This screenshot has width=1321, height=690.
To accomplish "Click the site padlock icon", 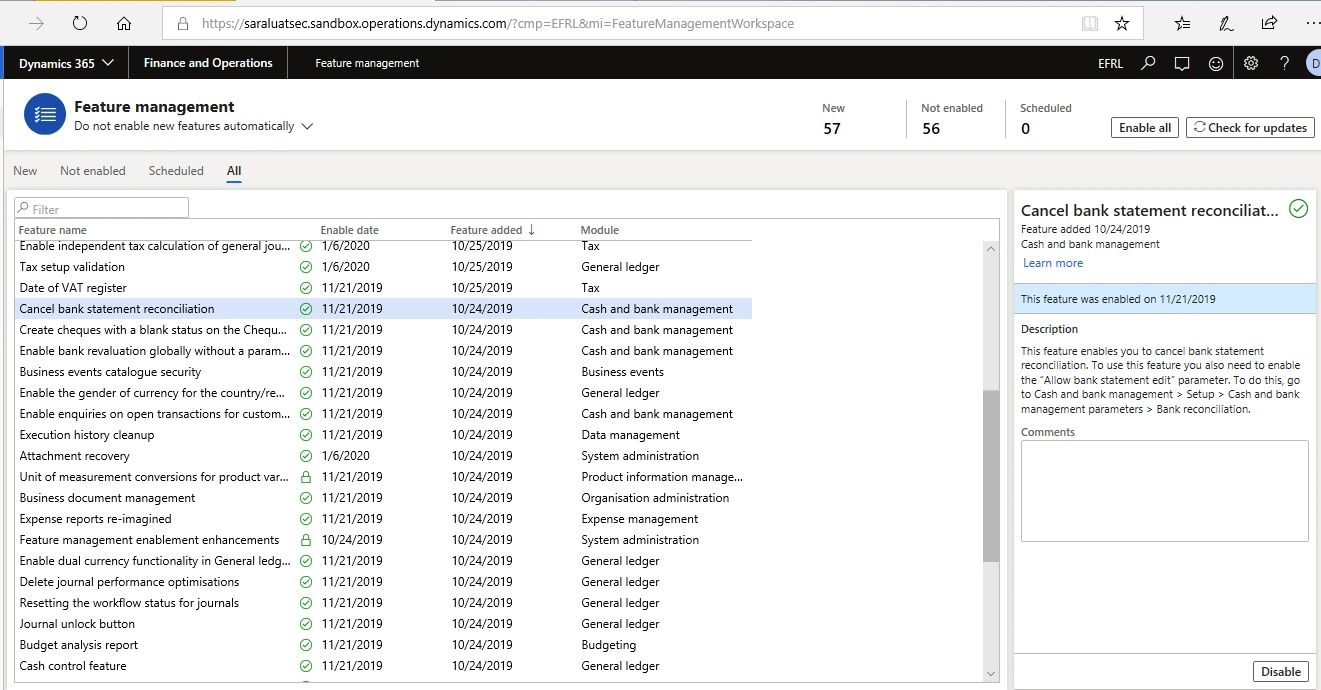I will (182, 23).
